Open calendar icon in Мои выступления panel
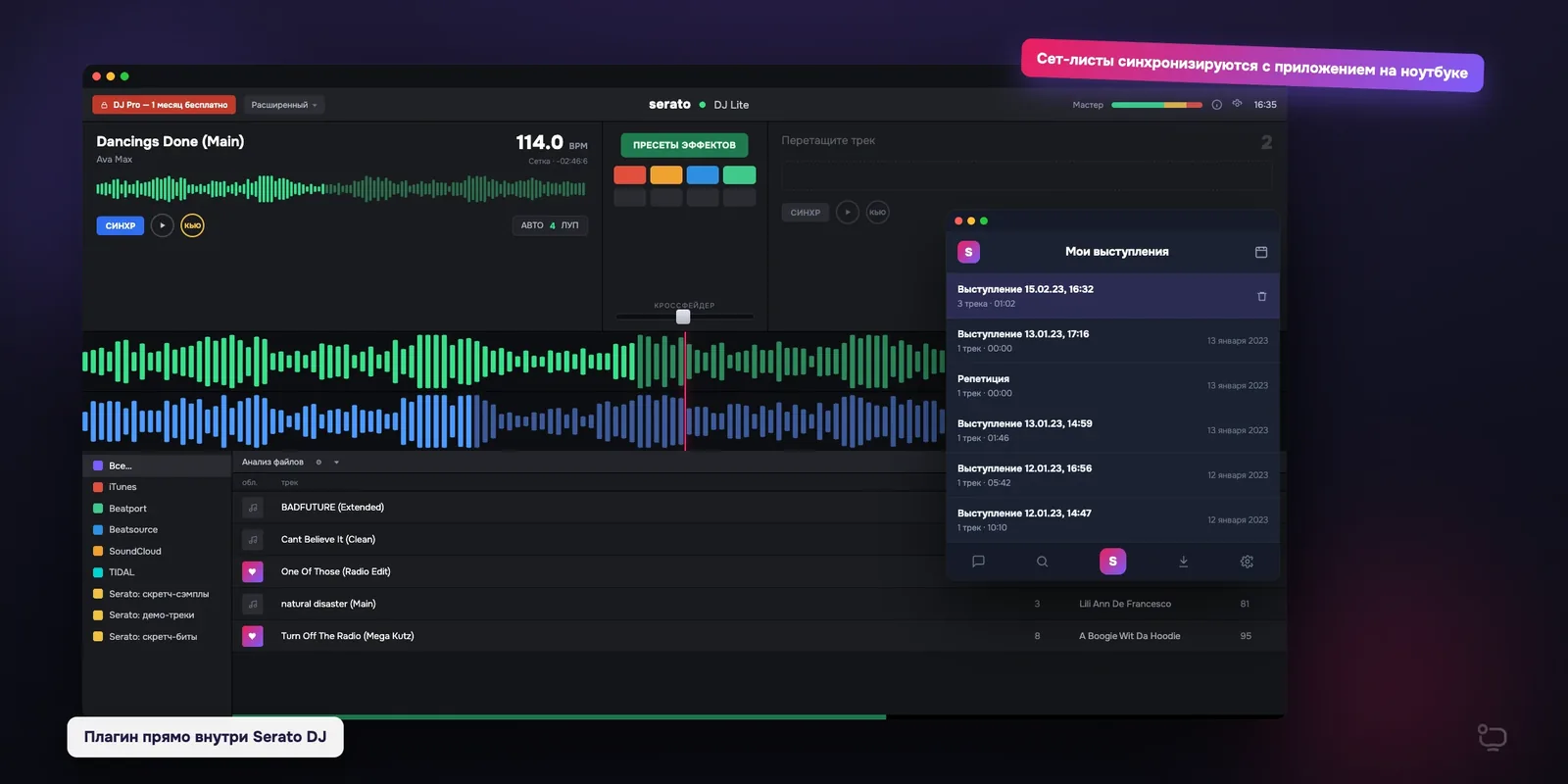This screenshot has height=784, width=1568. click(1261, 252)
